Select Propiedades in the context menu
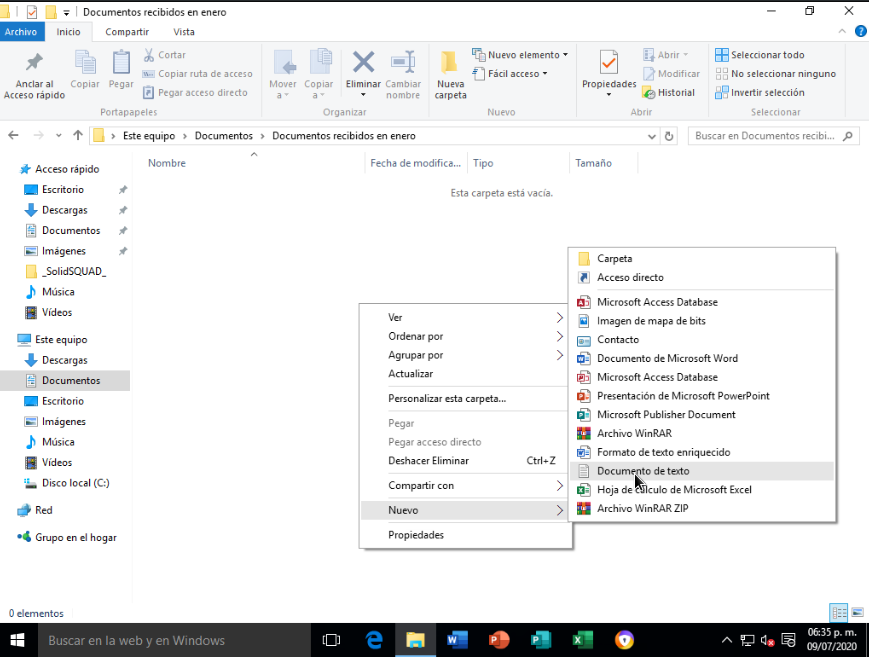Screen dimensions: 869x657 [415, 535]
